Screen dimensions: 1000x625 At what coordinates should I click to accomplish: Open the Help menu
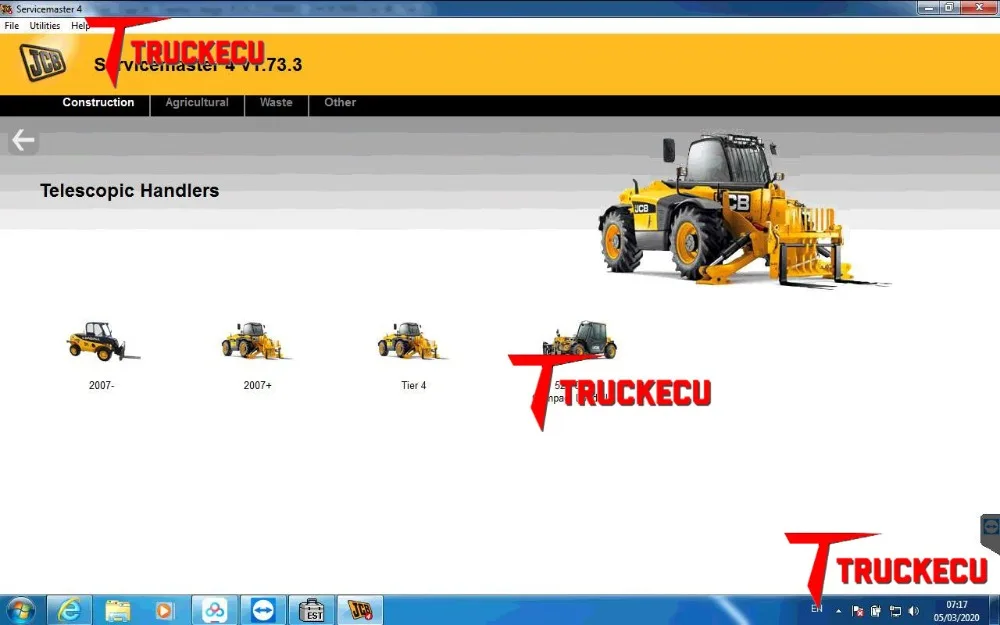click(80, 26)
